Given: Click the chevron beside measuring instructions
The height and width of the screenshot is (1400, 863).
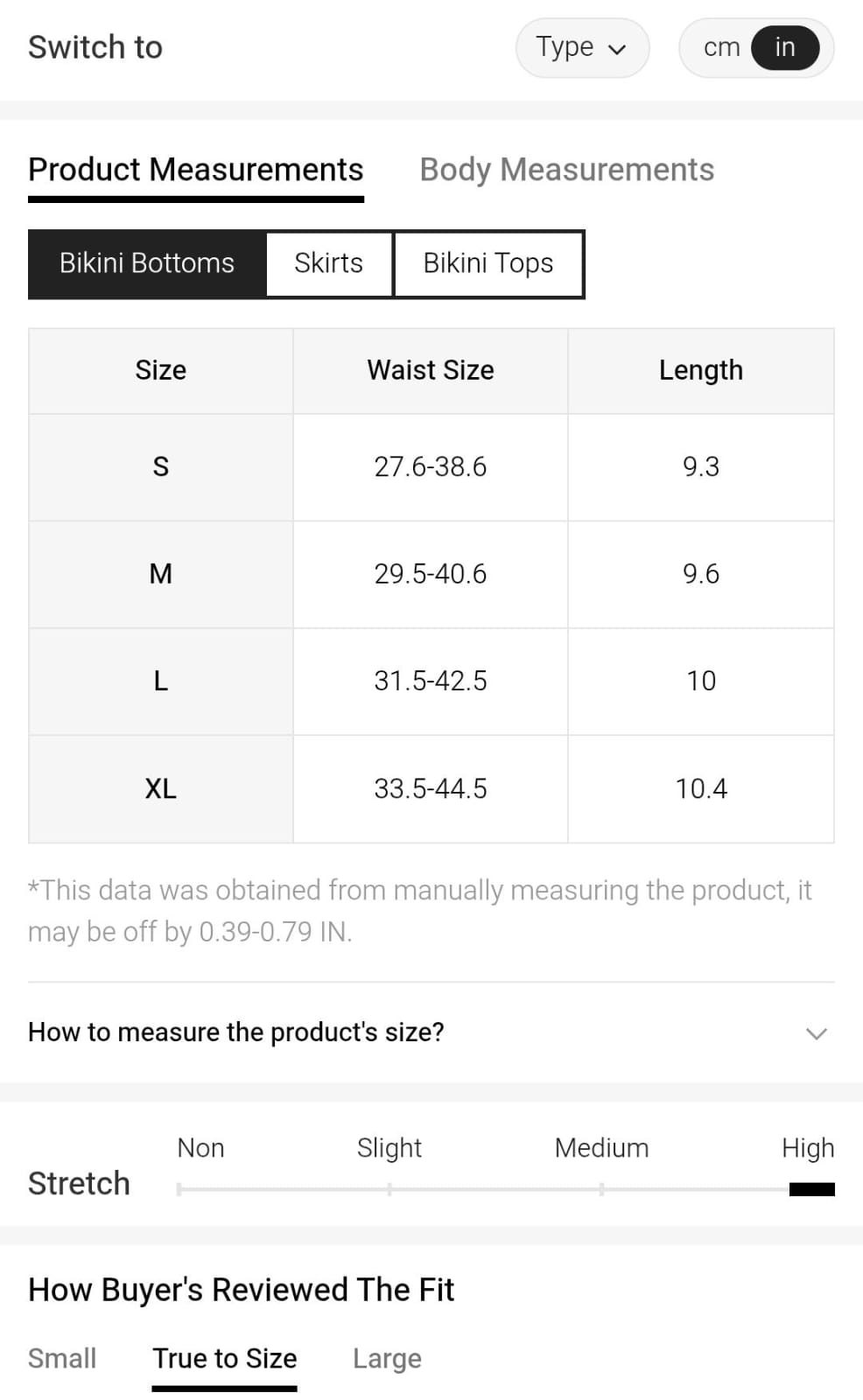Looking at the screenshot, I should tap(816, 1033).
